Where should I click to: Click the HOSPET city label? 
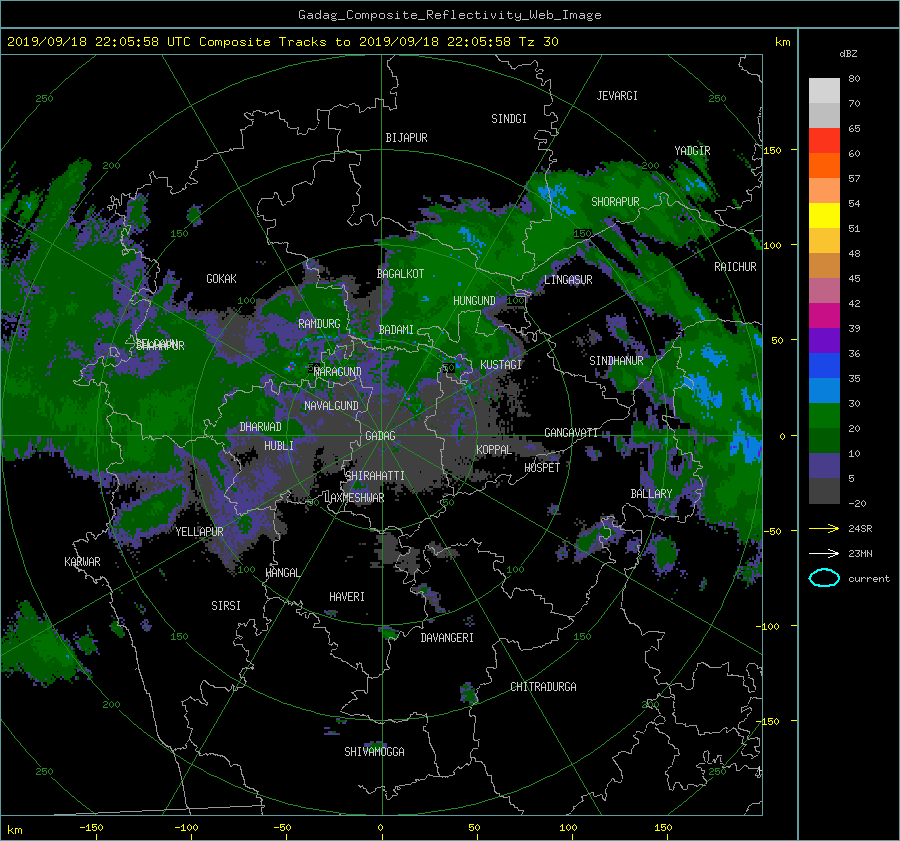point(542,468)
